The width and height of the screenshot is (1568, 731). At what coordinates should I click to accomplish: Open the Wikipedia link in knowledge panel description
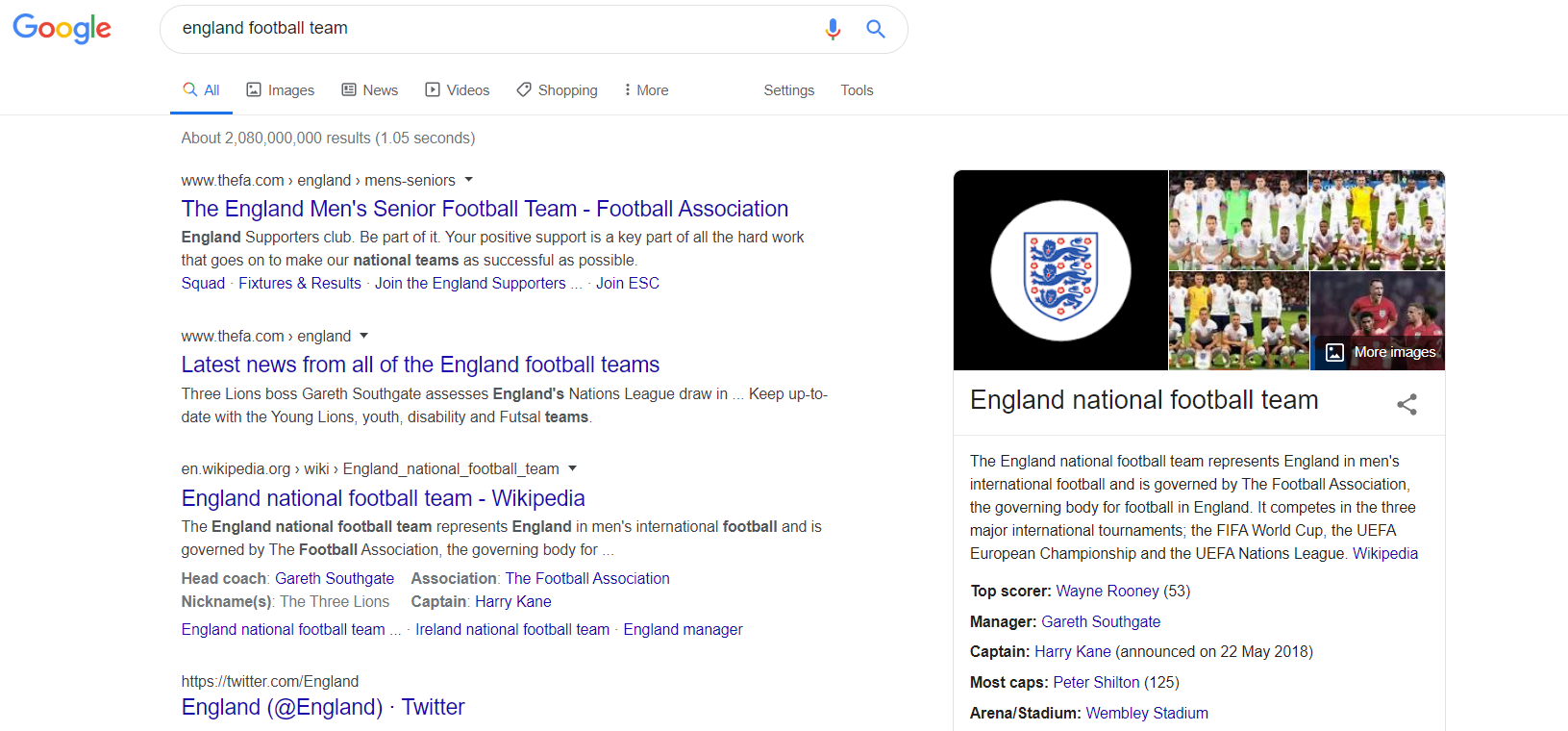pos(1385,553)
